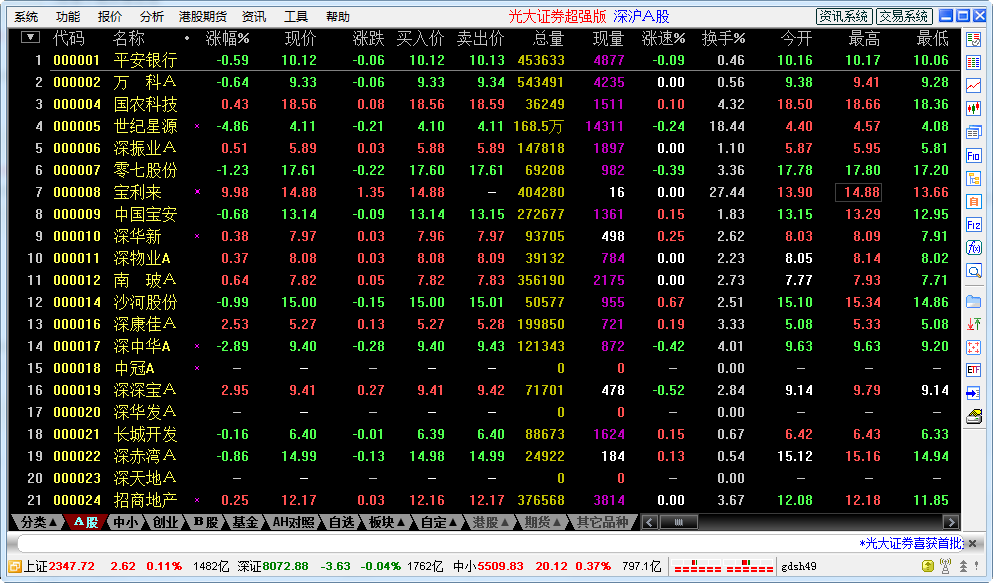The width and height of the screenshot is (993, 583).
Task: Open the 报价 menu
Action: (x=110, y=17)
